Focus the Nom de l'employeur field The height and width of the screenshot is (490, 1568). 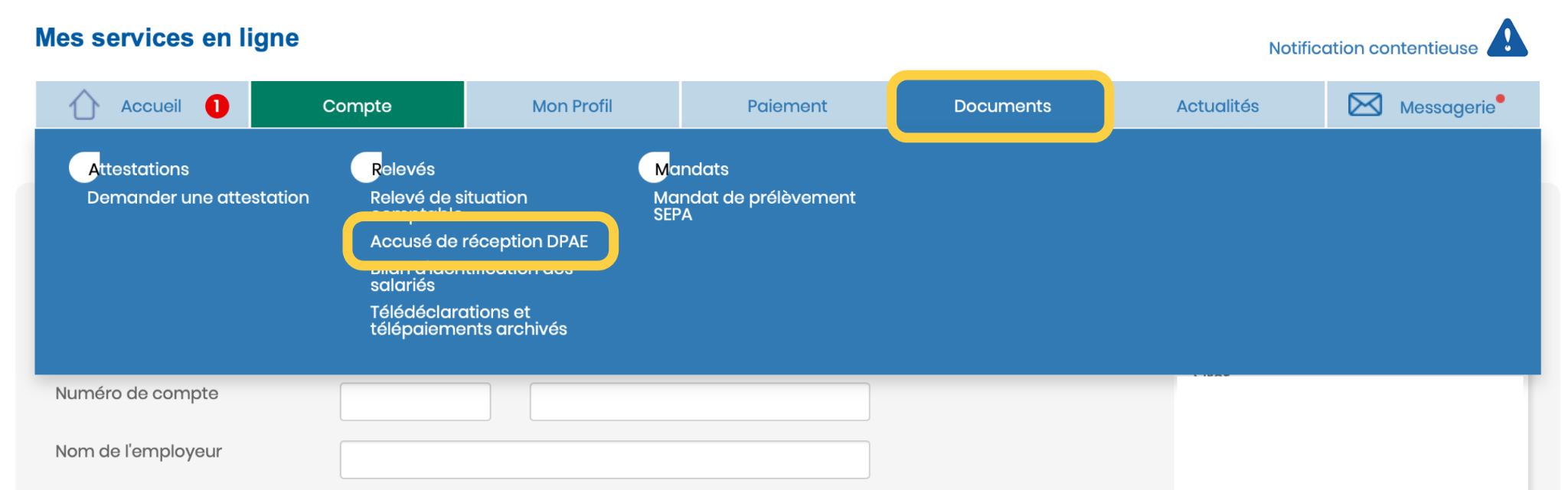[x=605, y=459]
